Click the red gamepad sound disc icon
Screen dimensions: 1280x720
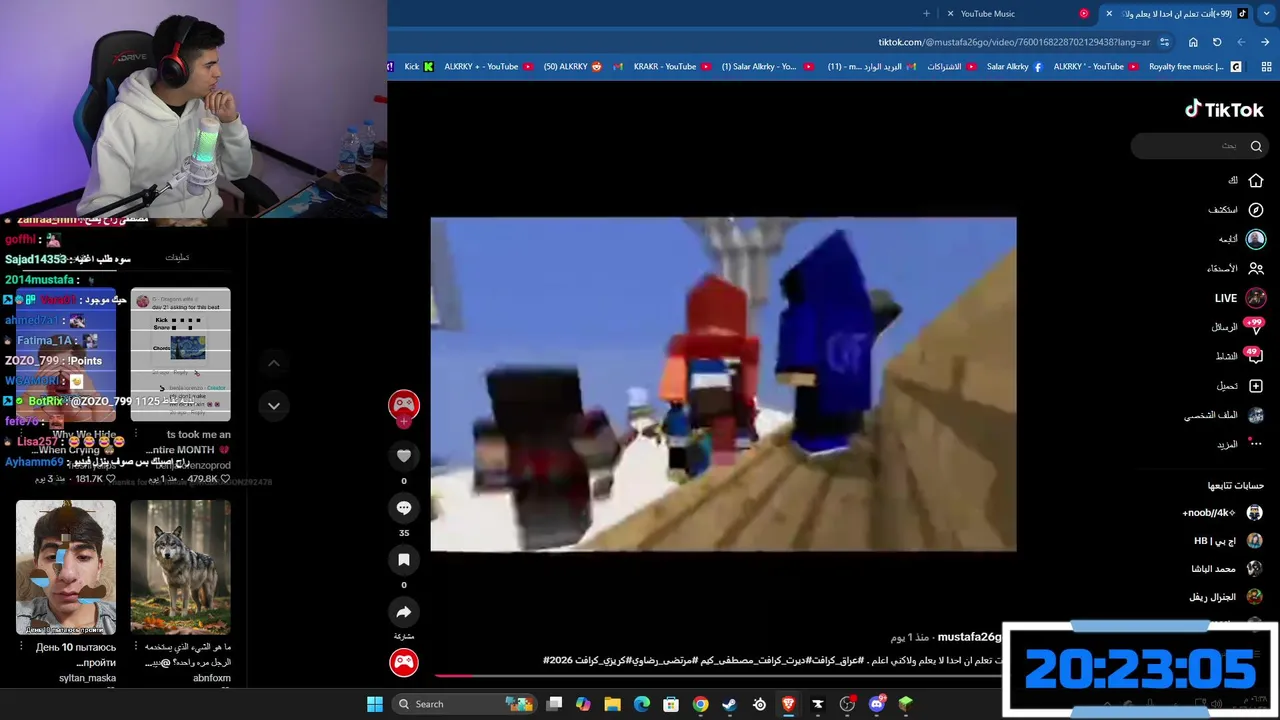404,662
